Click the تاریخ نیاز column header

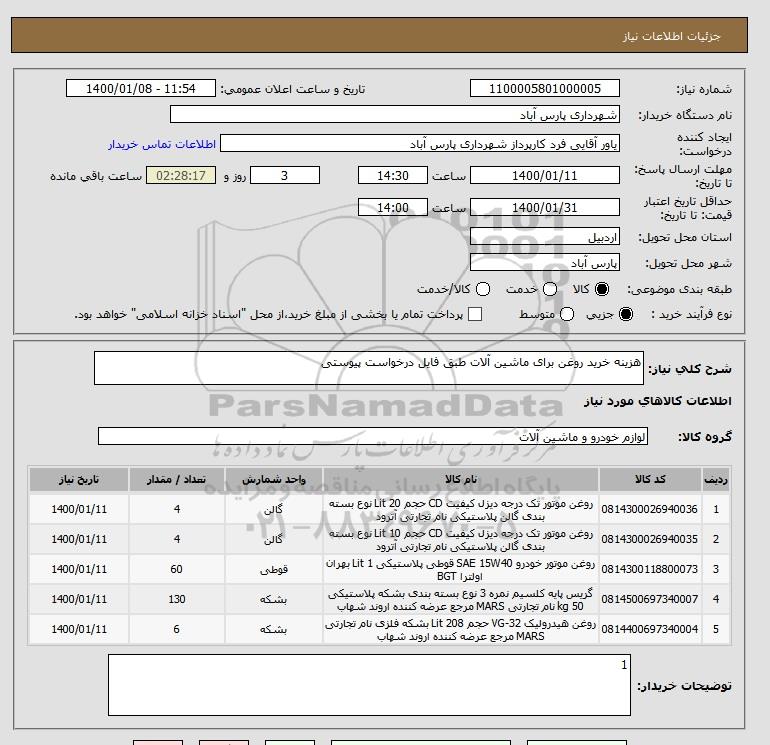click(79, 480)
